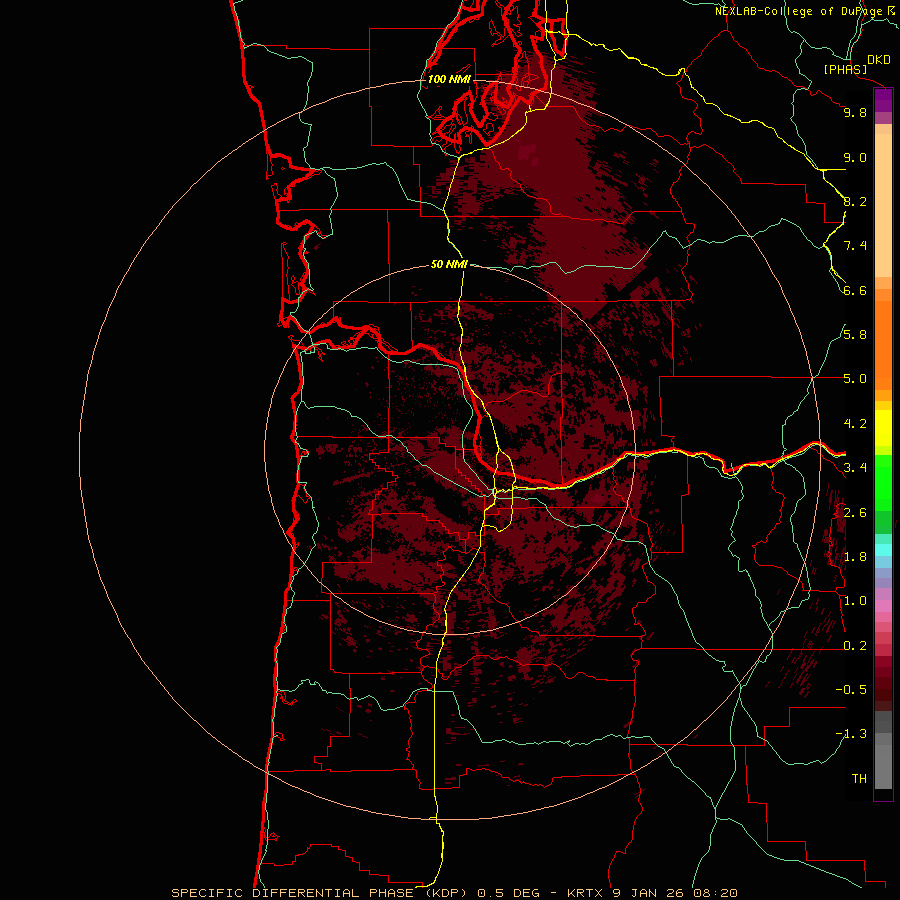
Task: Click the 0.2 value on the scale
Action: tap(855, 646)
